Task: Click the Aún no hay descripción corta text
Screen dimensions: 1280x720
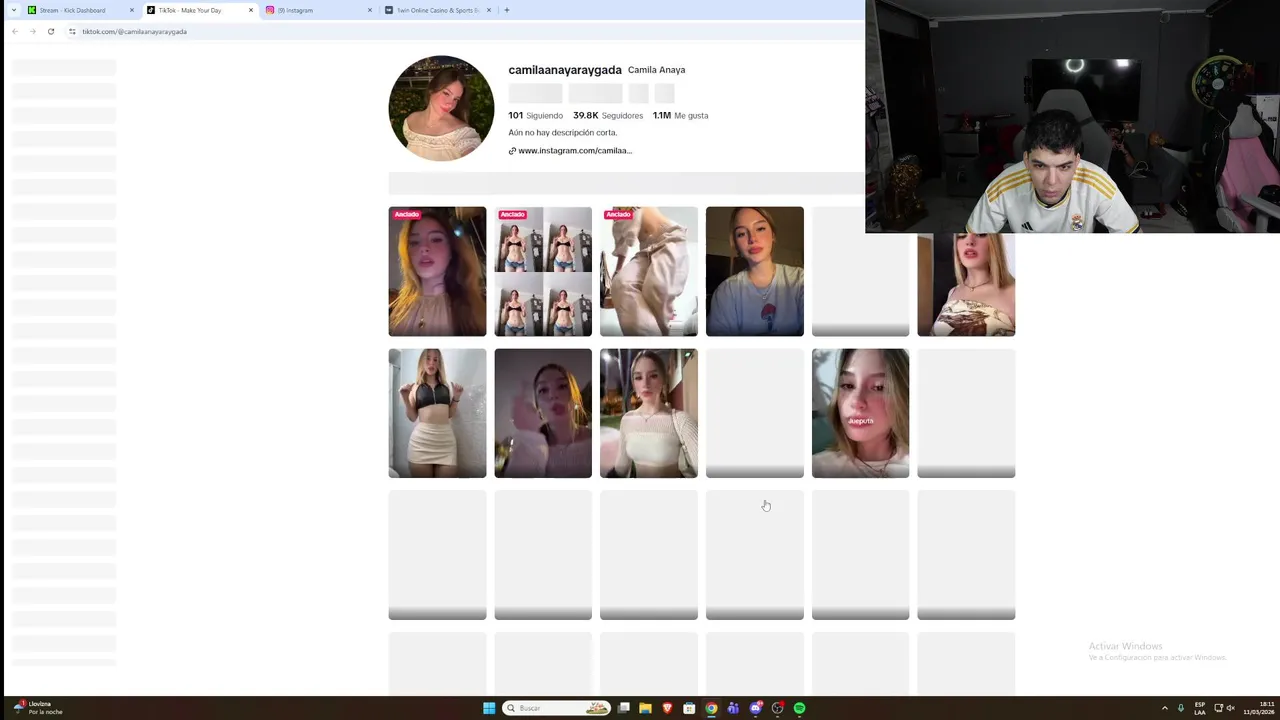Action: click(x=563, y=133)
